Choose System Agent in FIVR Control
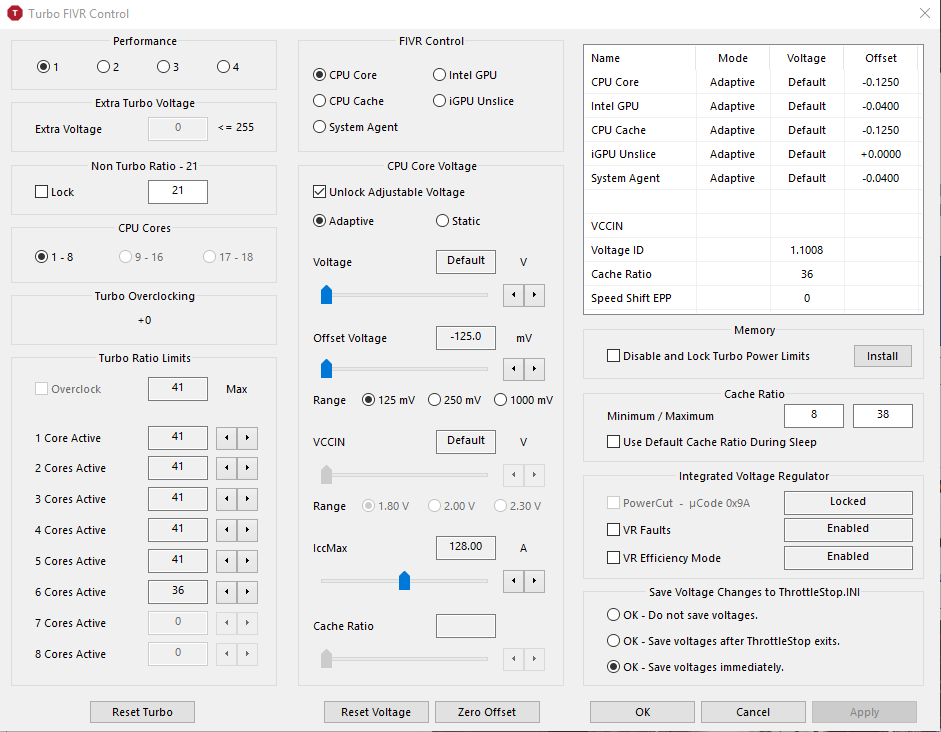Viewport: 941px width, 732px height. 355,127
